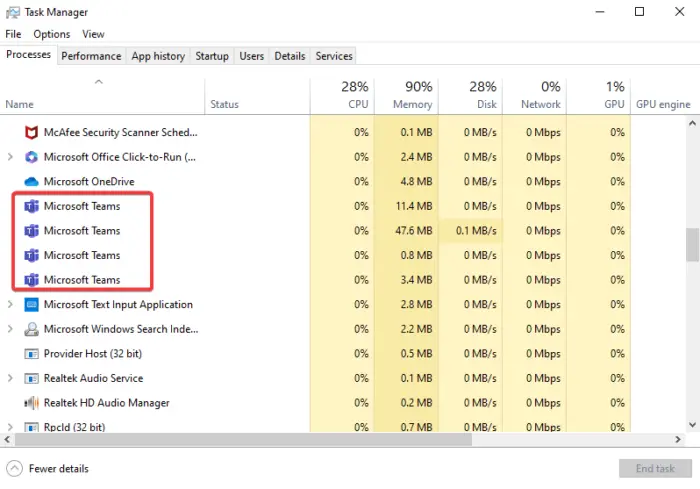Sort processes by CPU column

pos(342,96)
